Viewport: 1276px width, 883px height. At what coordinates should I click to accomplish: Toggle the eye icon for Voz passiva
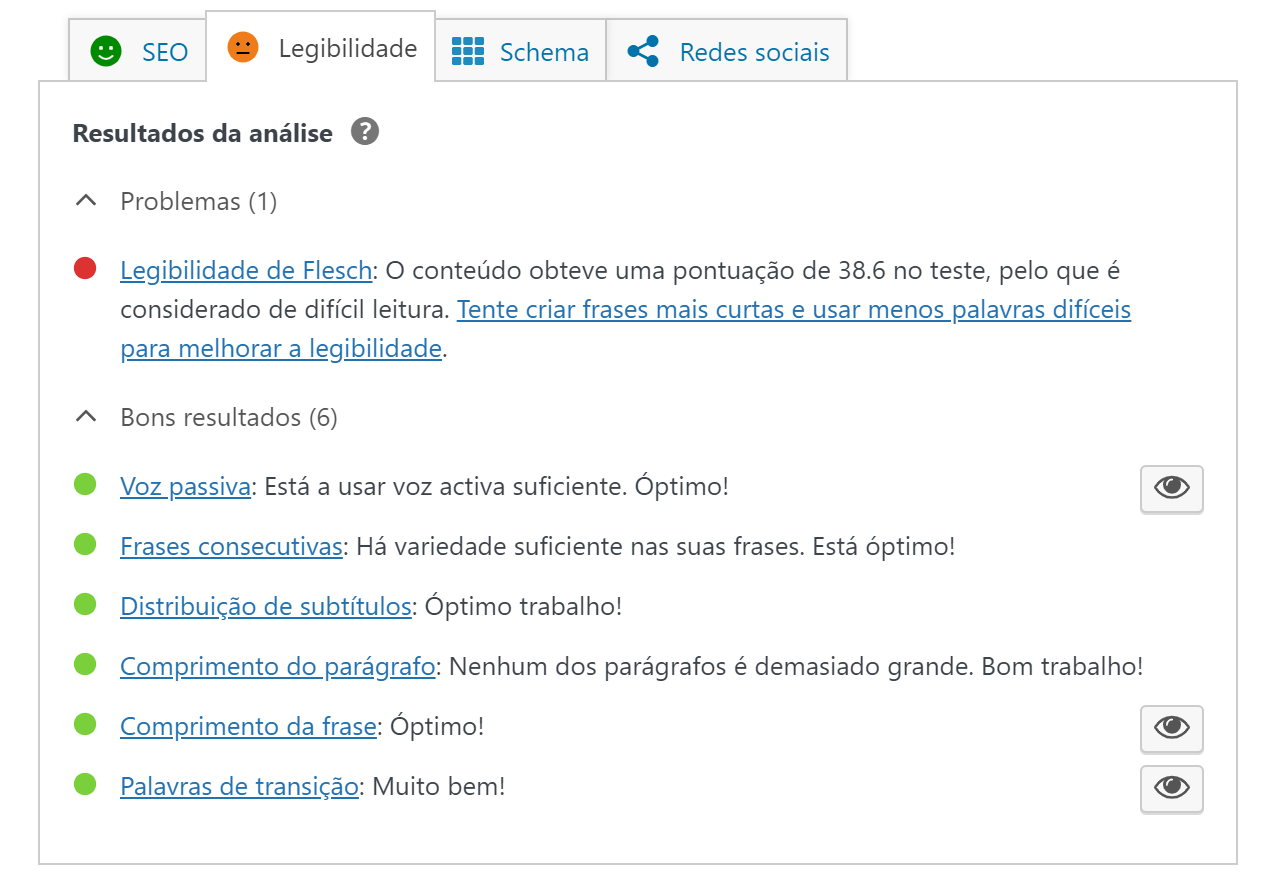[x=1171, y=489]
